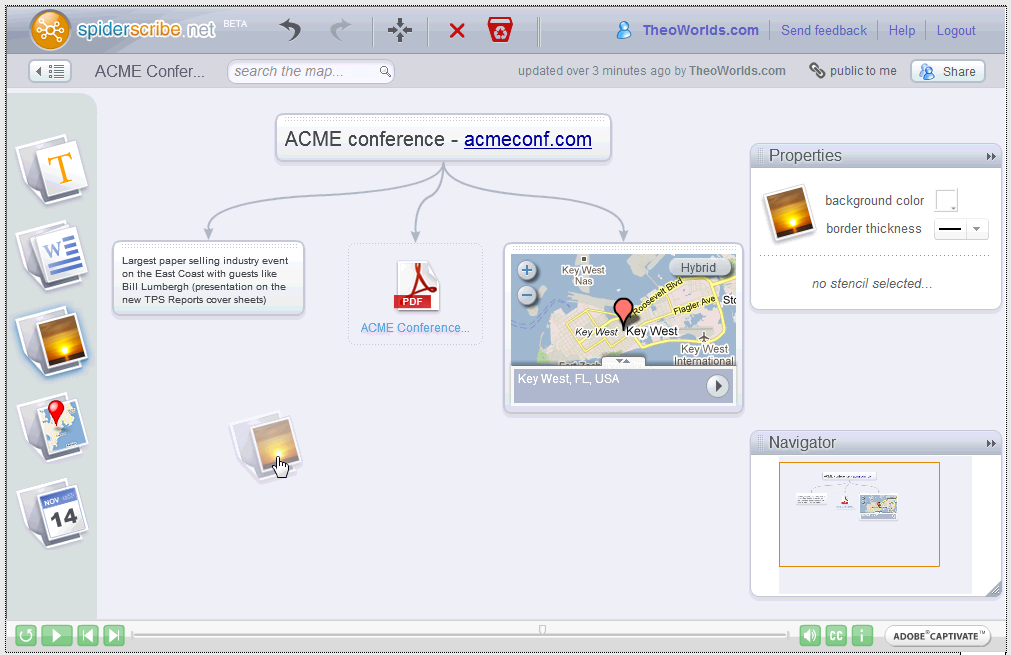The height and width of the screenshot is (655, 1011).
Task: Open the Help menu item
Action: tap(901, 31)
